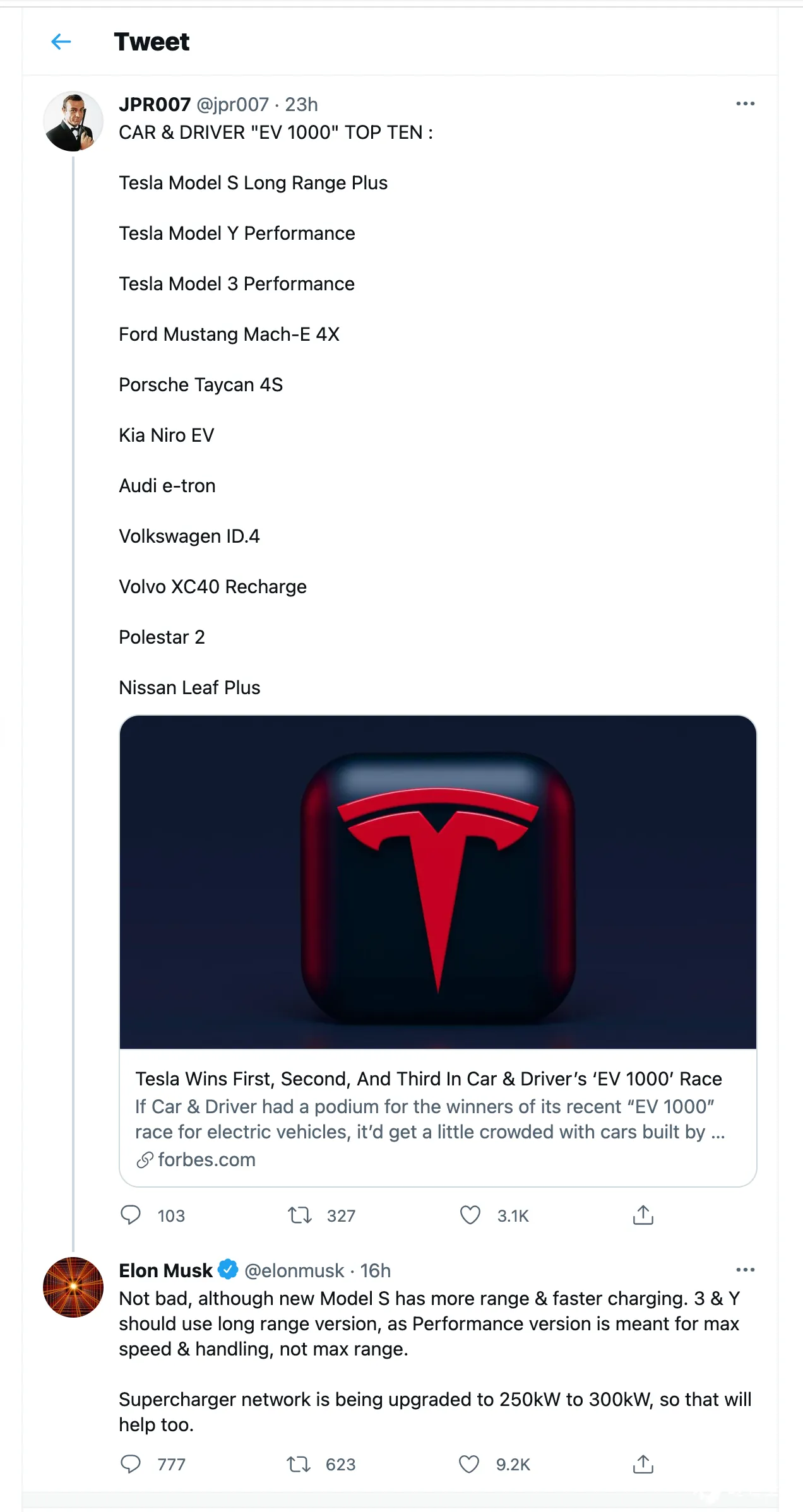
Task: Open Elon Musk's profile avatar
Action: click(x=73, y=1287)
